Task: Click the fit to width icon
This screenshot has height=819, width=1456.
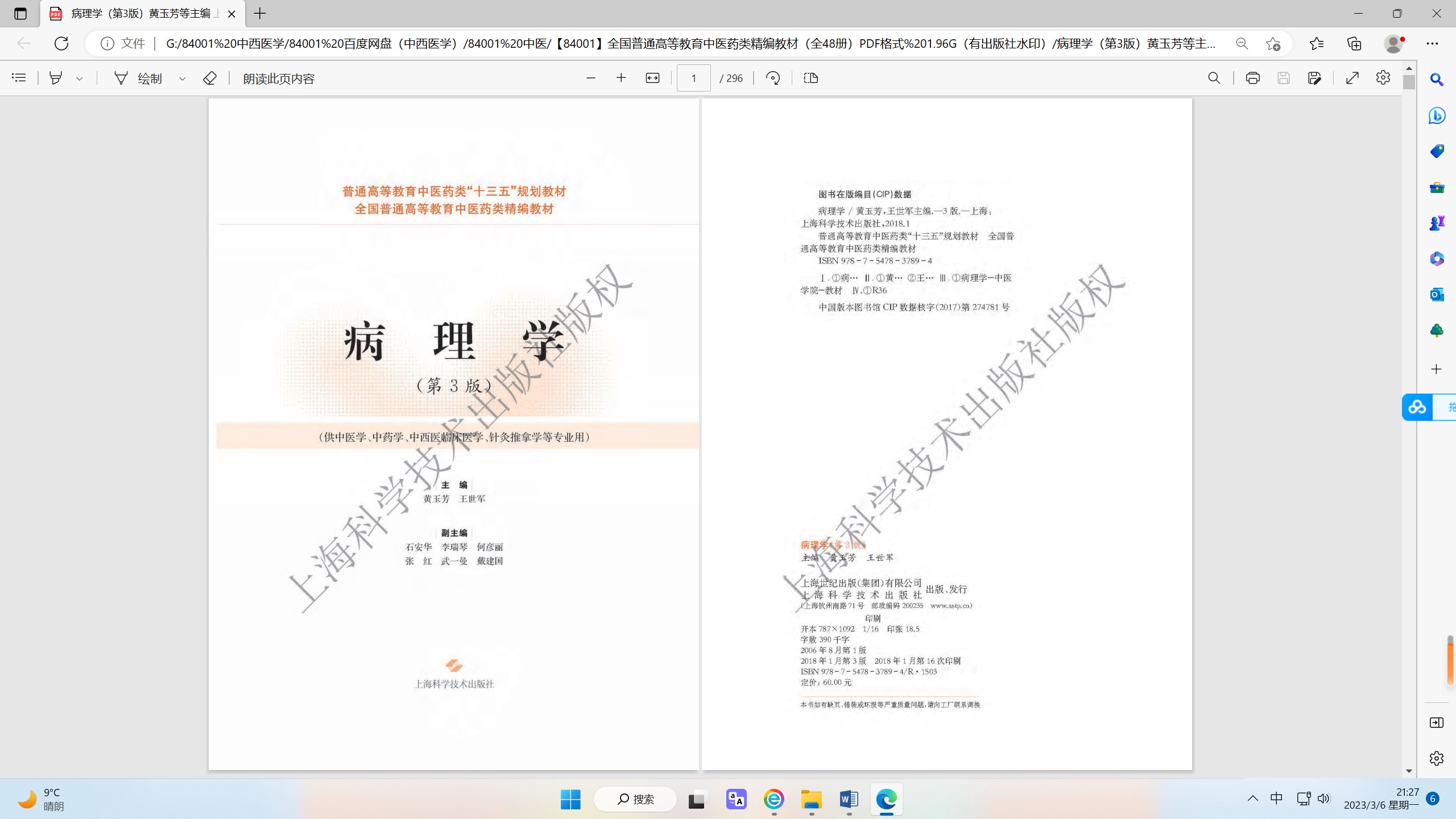Action: pyautogui.click(x=652, y=78)
